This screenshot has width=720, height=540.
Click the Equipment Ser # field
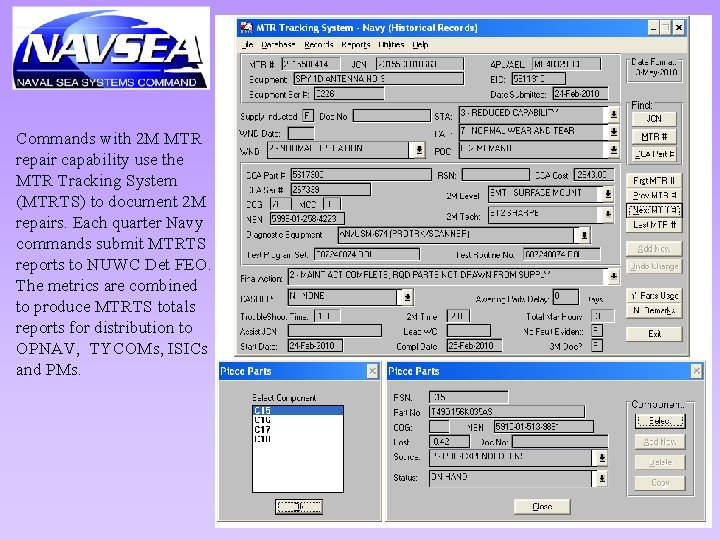pos(349,94)
